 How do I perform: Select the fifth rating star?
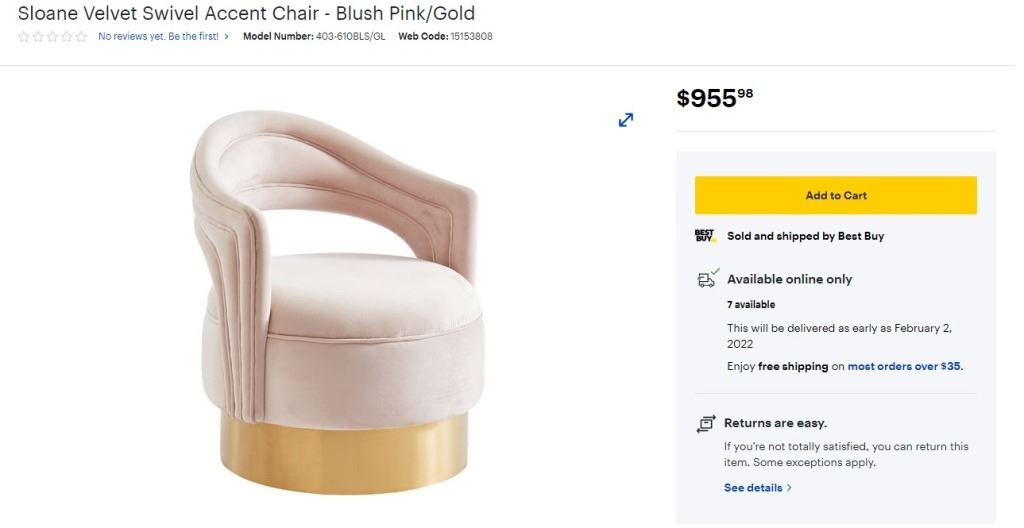tap(81, 37)
